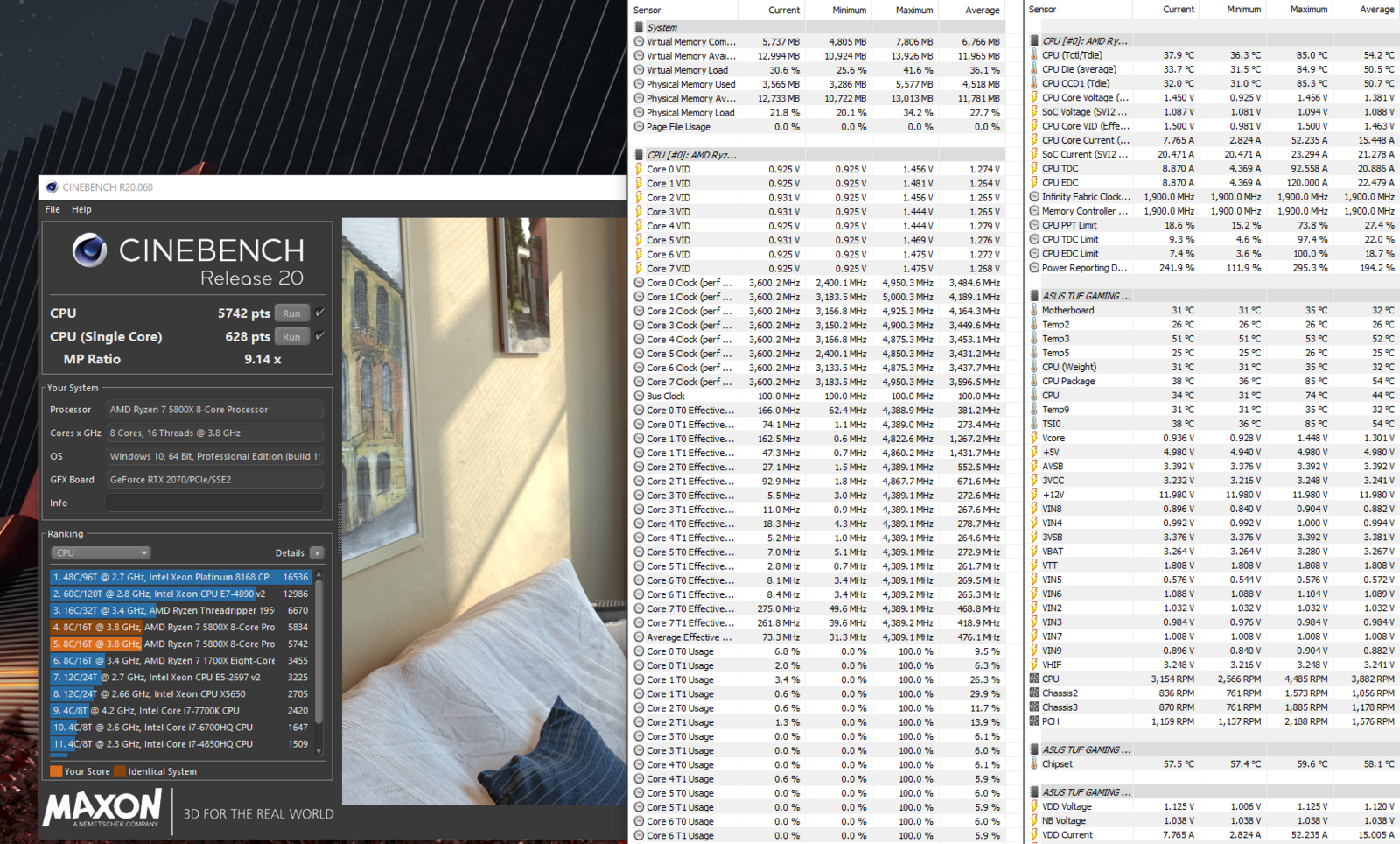Select ranking entry AMD Ryzen Threadripper 6670

[x=180, y=610]
